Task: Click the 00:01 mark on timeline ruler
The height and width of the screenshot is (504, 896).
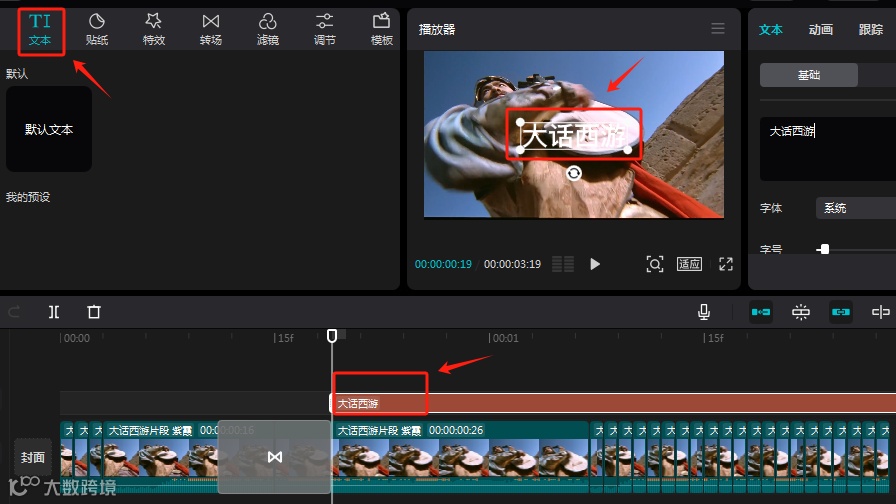Action: click(x=504, y=338)
